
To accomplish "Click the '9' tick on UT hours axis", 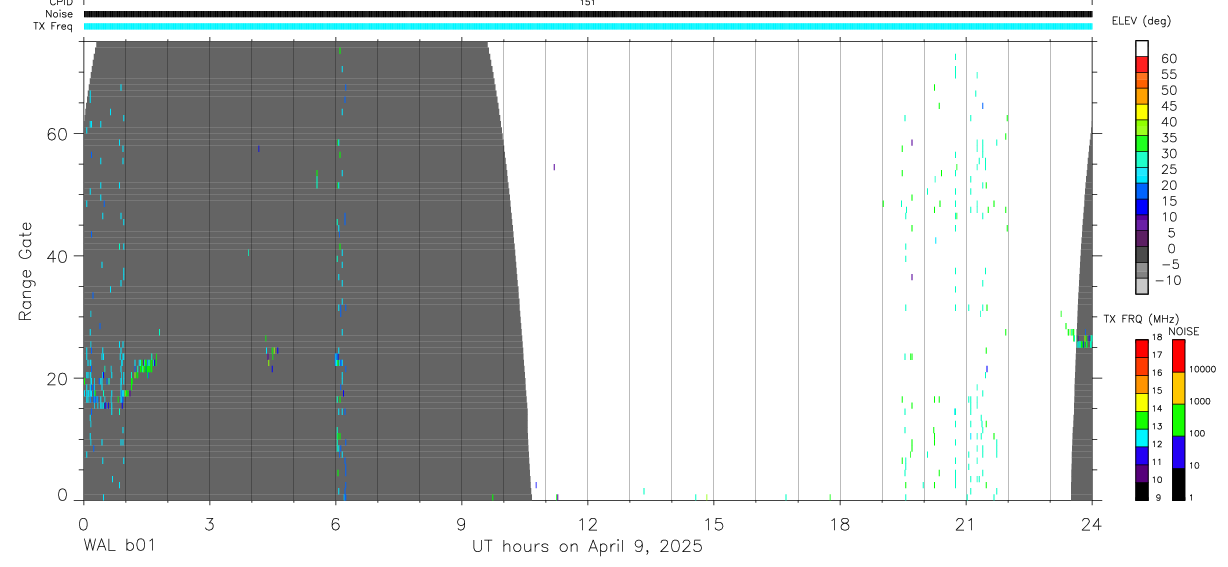I will point(461,523).
